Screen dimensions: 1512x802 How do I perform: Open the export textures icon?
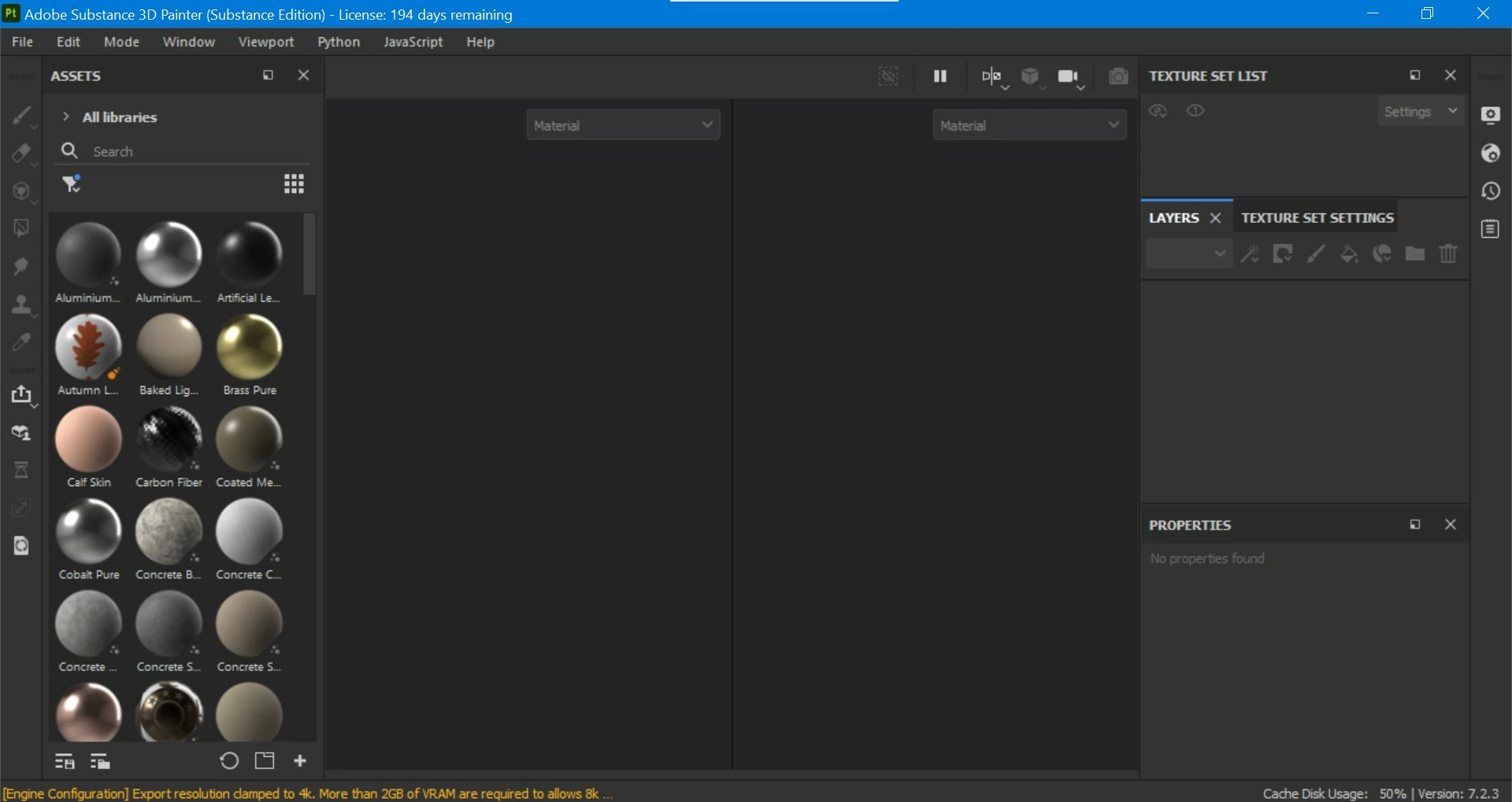point(21,395)
